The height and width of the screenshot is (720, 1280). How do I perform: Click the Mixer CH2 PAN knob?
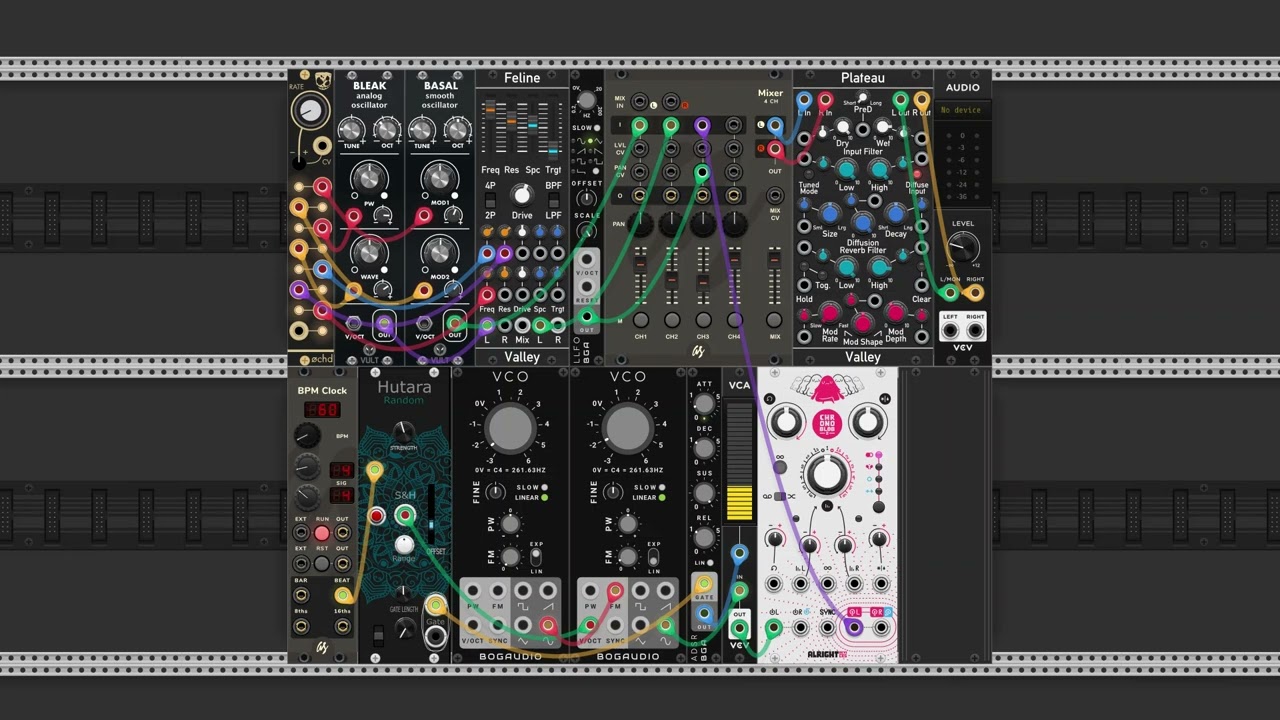click(x=671, y=225)
